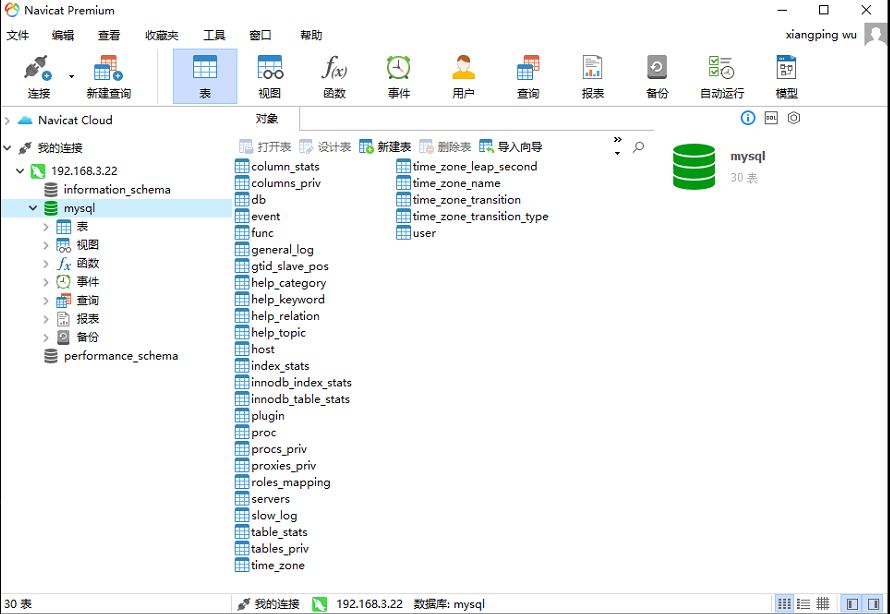Select the 对象 tab
Screen dimensions: 890x614
(267, 119)
